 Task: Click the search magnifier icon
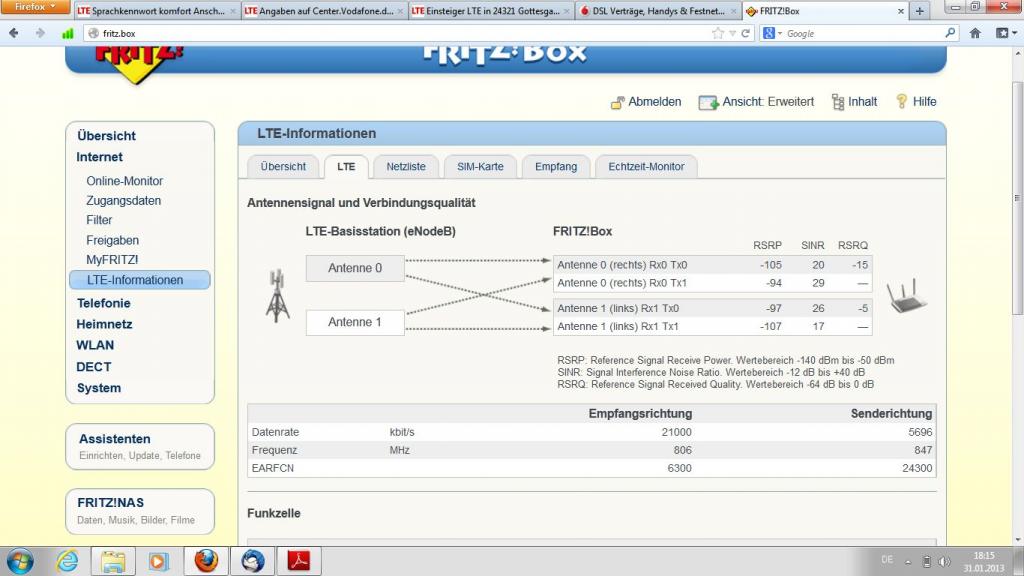950,33
